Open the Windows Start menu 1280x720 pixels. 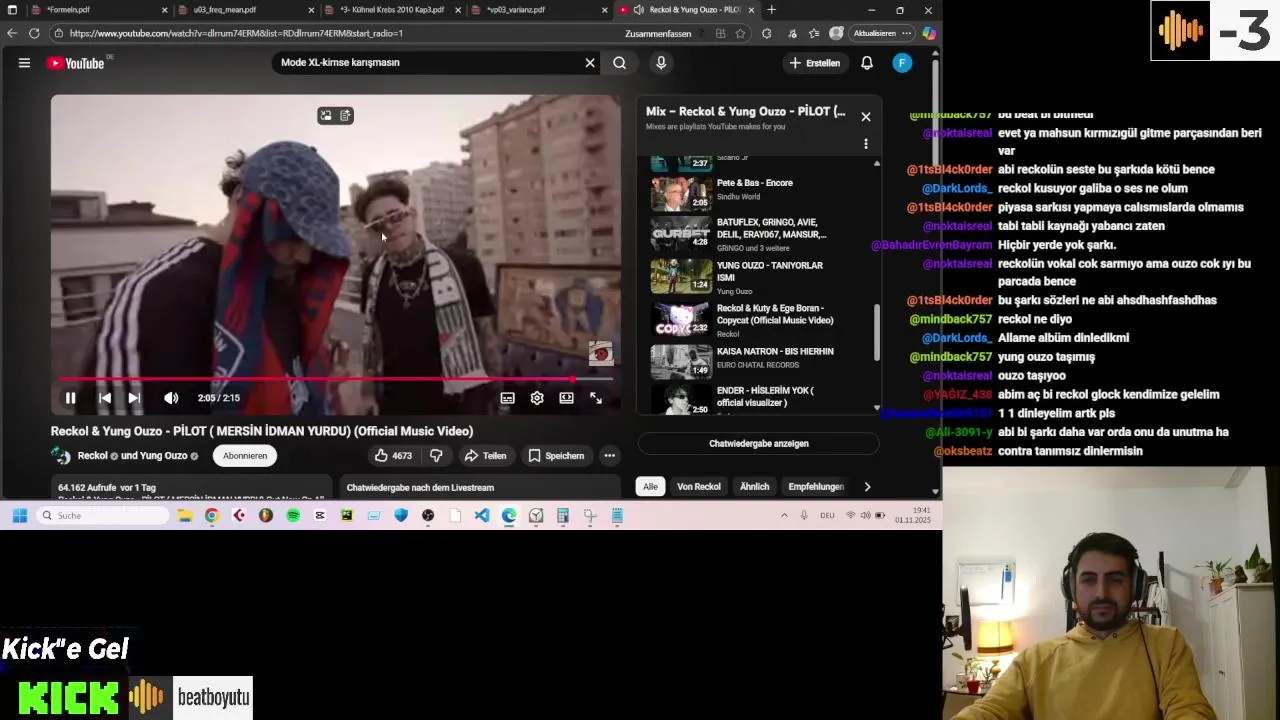[19, 516]
